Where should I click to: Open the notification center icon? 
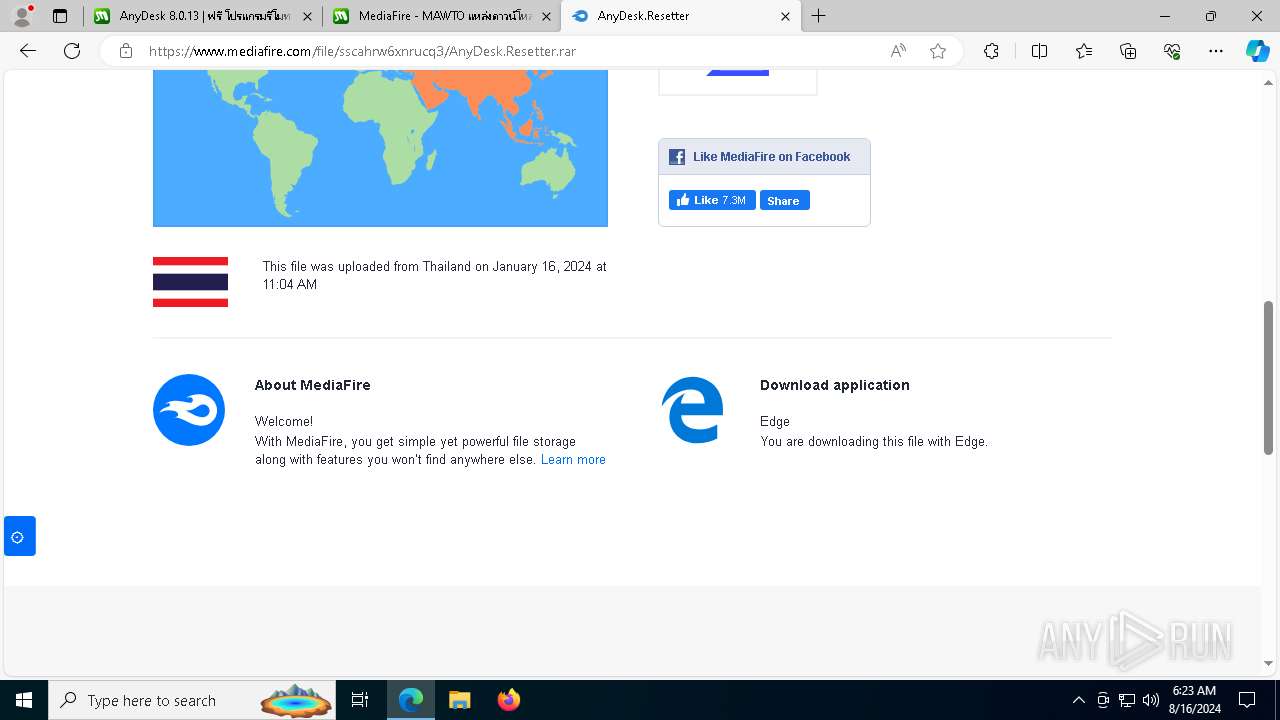pyautogui.click(x=1247, y=700)
